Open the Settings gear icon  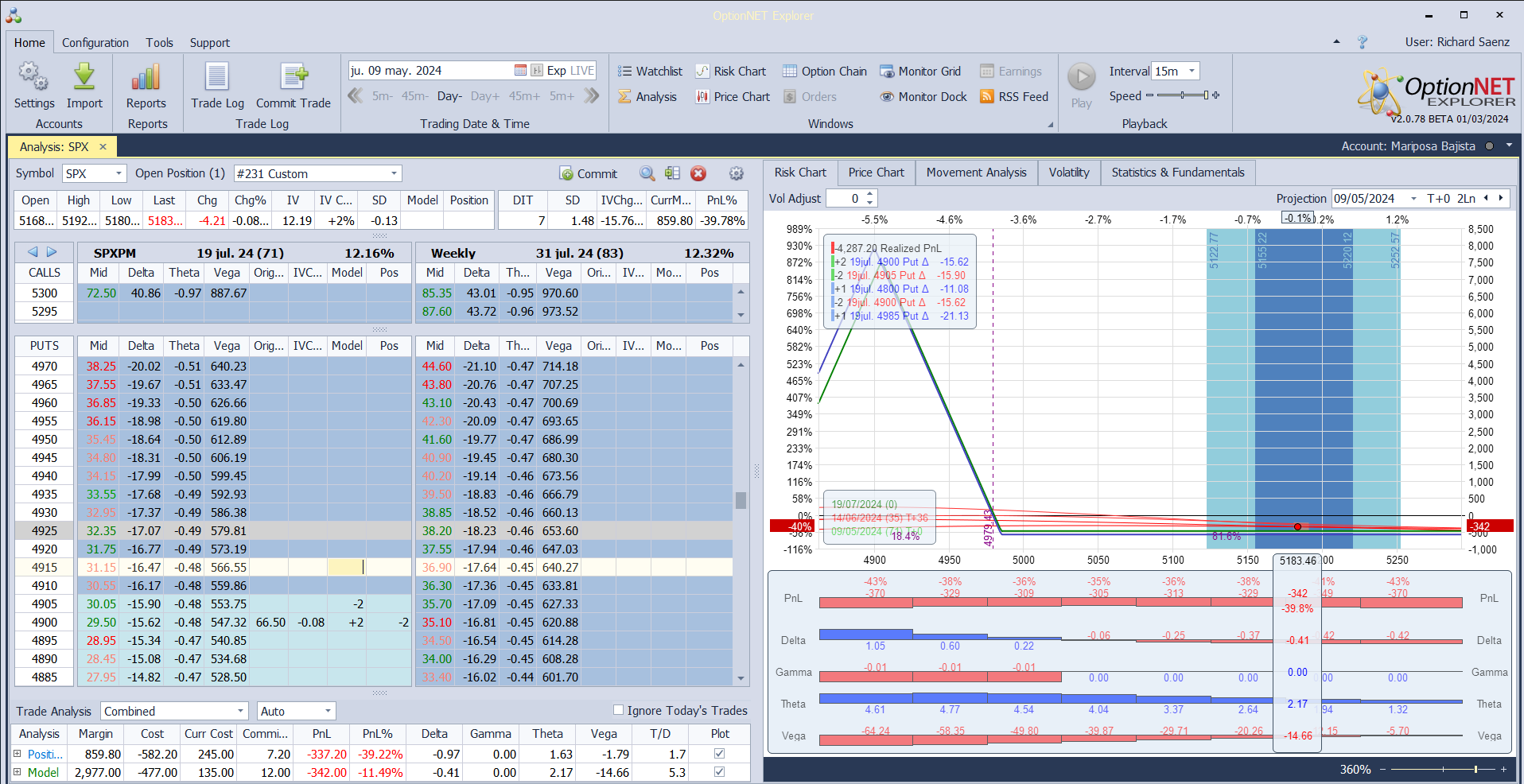34,76
